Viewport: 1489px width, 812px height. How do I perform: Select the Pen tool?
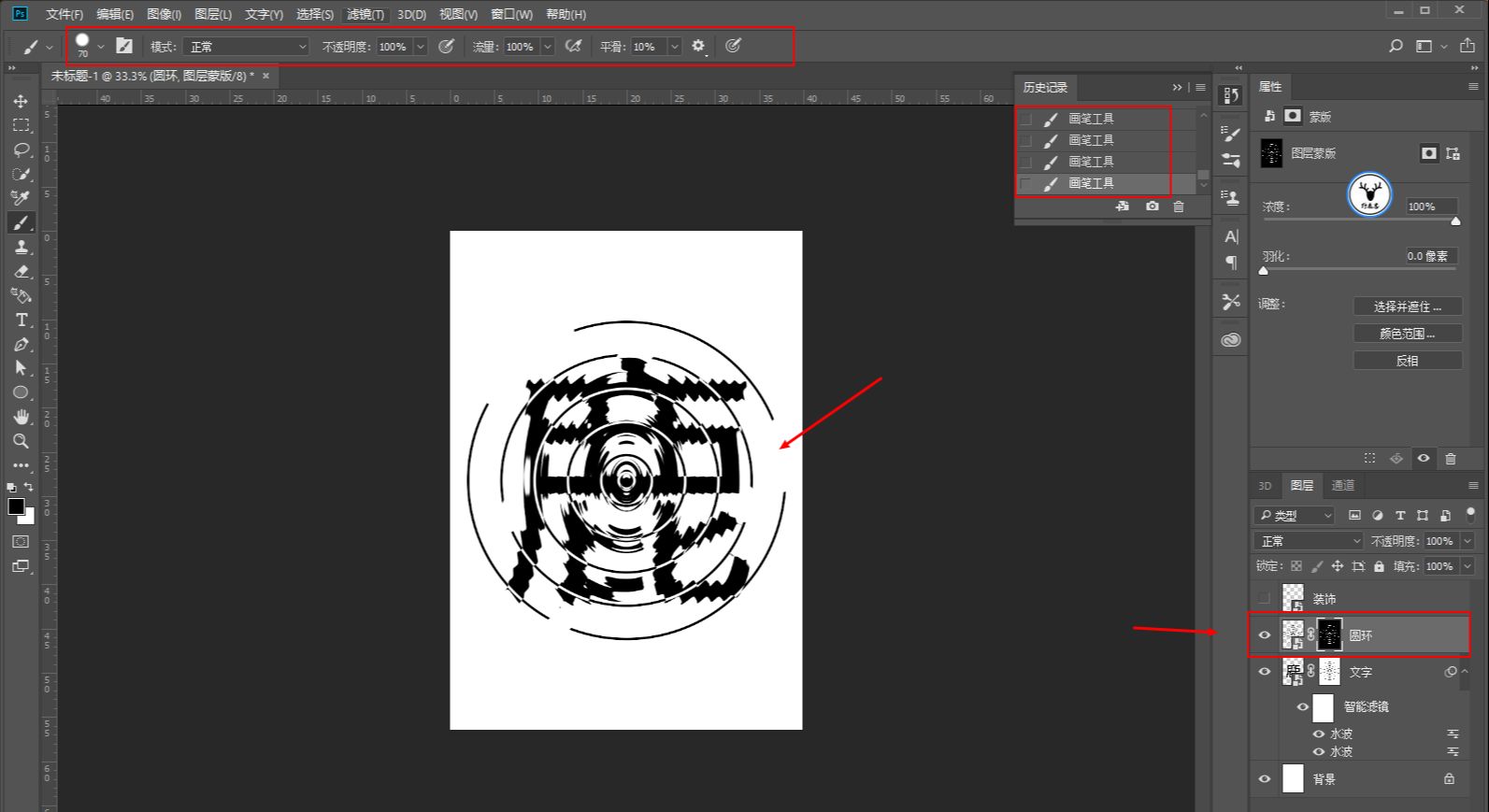click(x=21, y=344)
